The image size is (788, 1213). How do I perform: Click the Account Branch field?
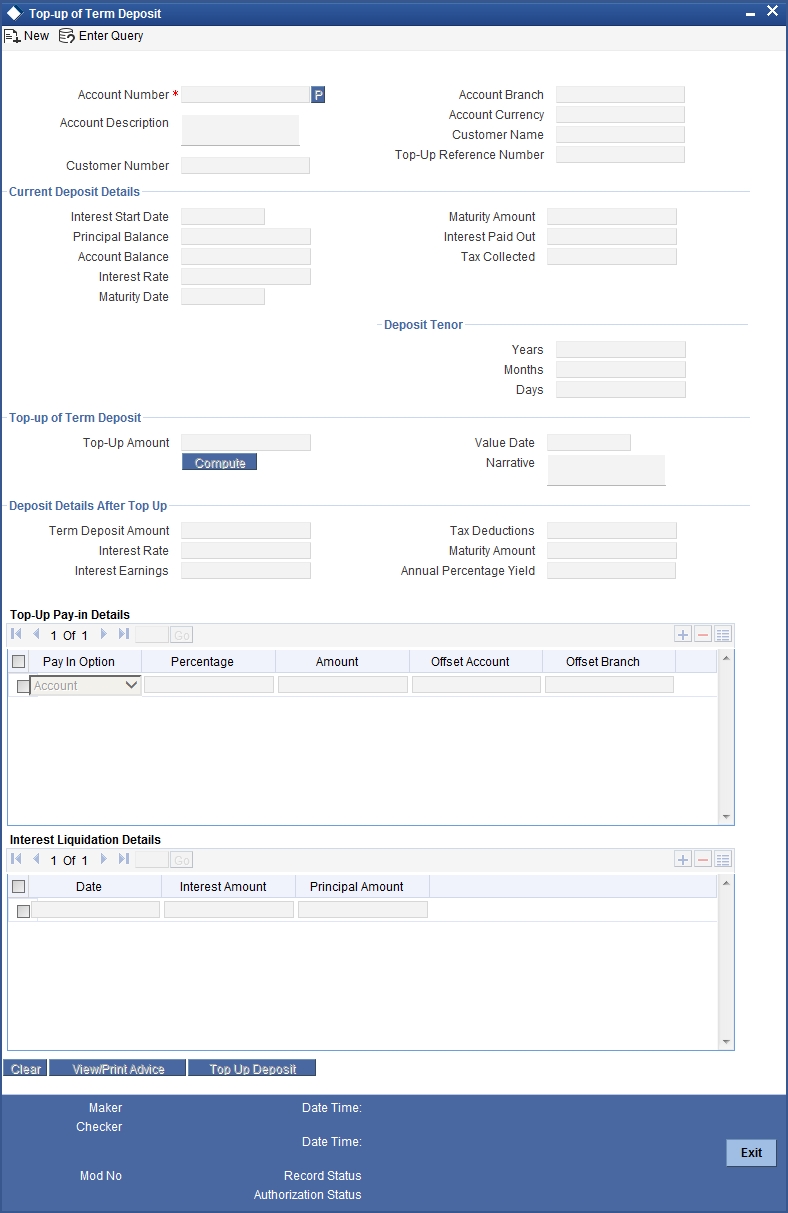pyautogui.click(x=620, y=95)
